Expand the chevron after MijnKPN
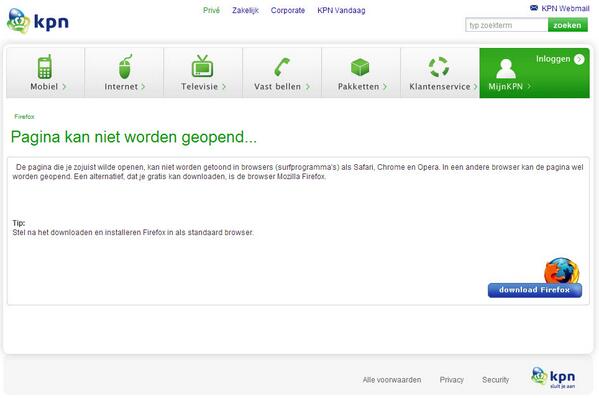The image size is (599, 398). pyautogui.click(x=529, y=86)
